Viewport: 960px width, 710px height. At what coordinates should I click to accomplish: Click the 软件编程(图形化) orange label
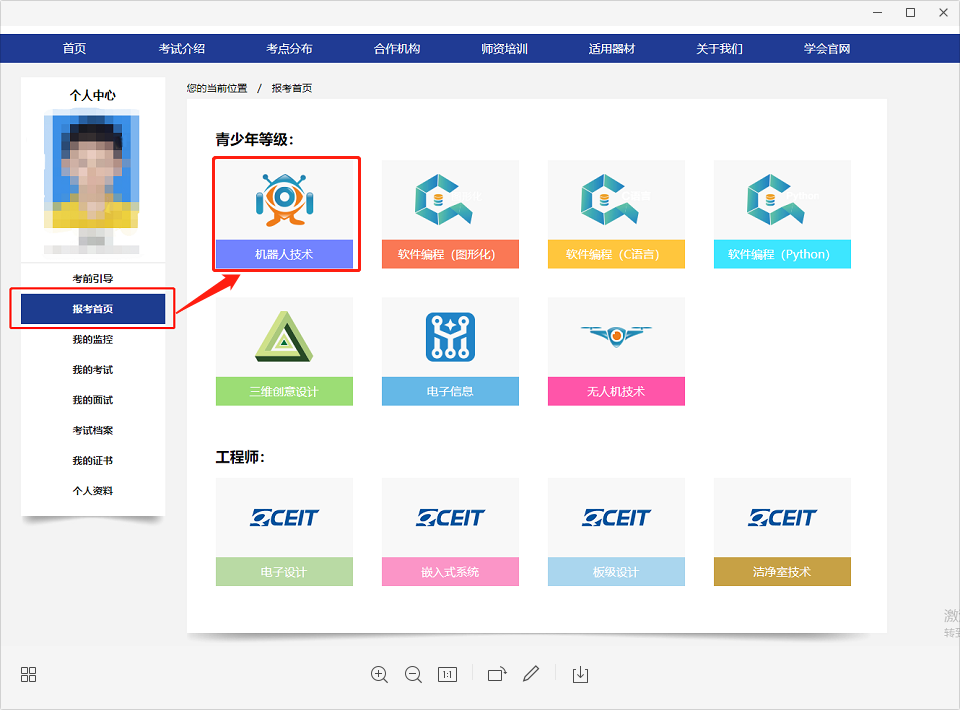click(450, 254)
